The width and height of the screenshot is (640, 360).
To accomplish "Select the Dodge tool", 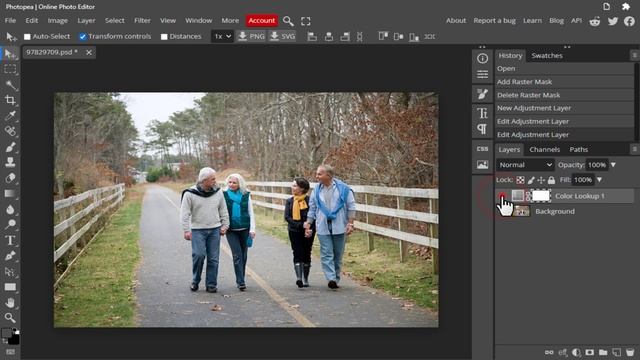I will coord(10,224).
